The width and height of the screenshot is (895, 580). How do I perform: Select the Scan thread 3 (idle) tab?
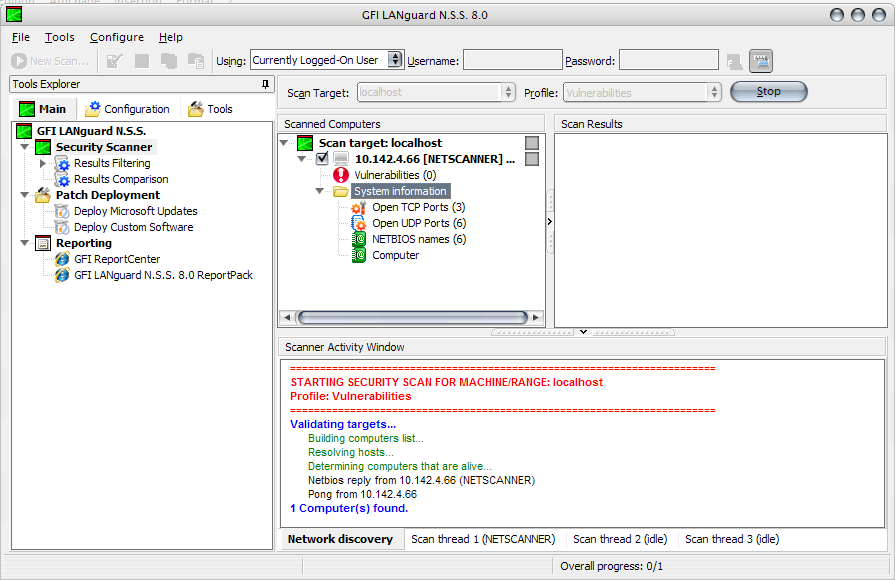(x=732, y=539)
